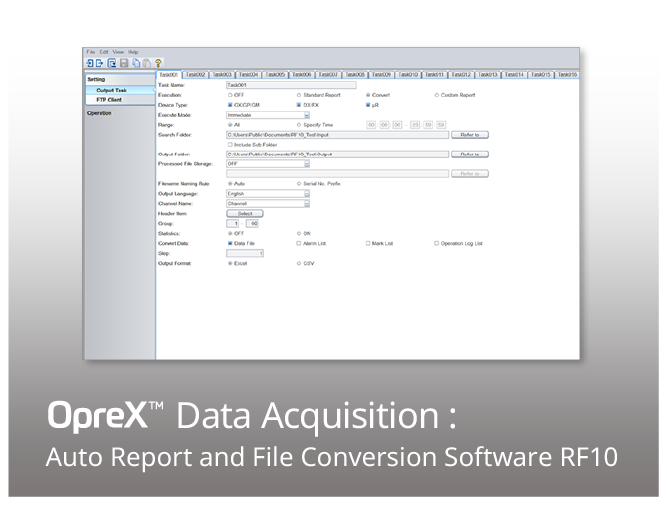Click the export settings toolbar icon
Screen dimensions: 667x505
point(100,63)
